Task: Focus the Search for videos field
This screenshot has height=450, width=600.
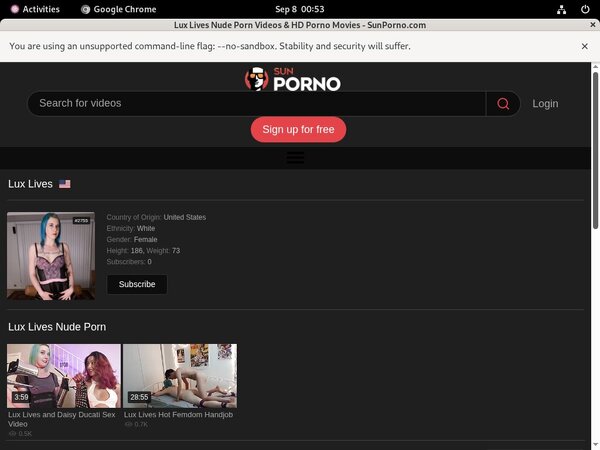Action: click(x=256, y=104)
